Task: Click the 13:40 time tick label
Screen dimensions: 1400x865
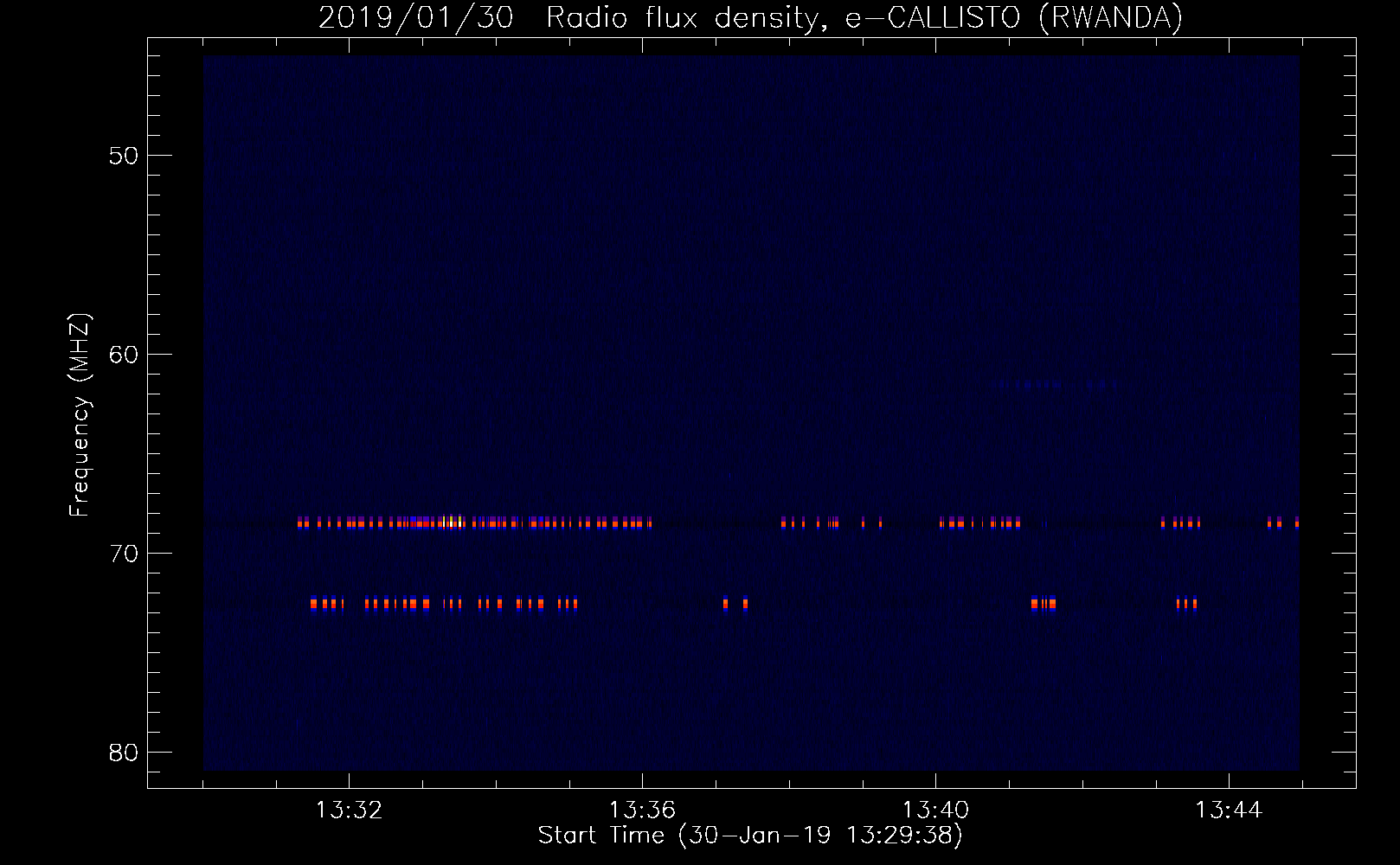Action: click(x=935, y=811)
